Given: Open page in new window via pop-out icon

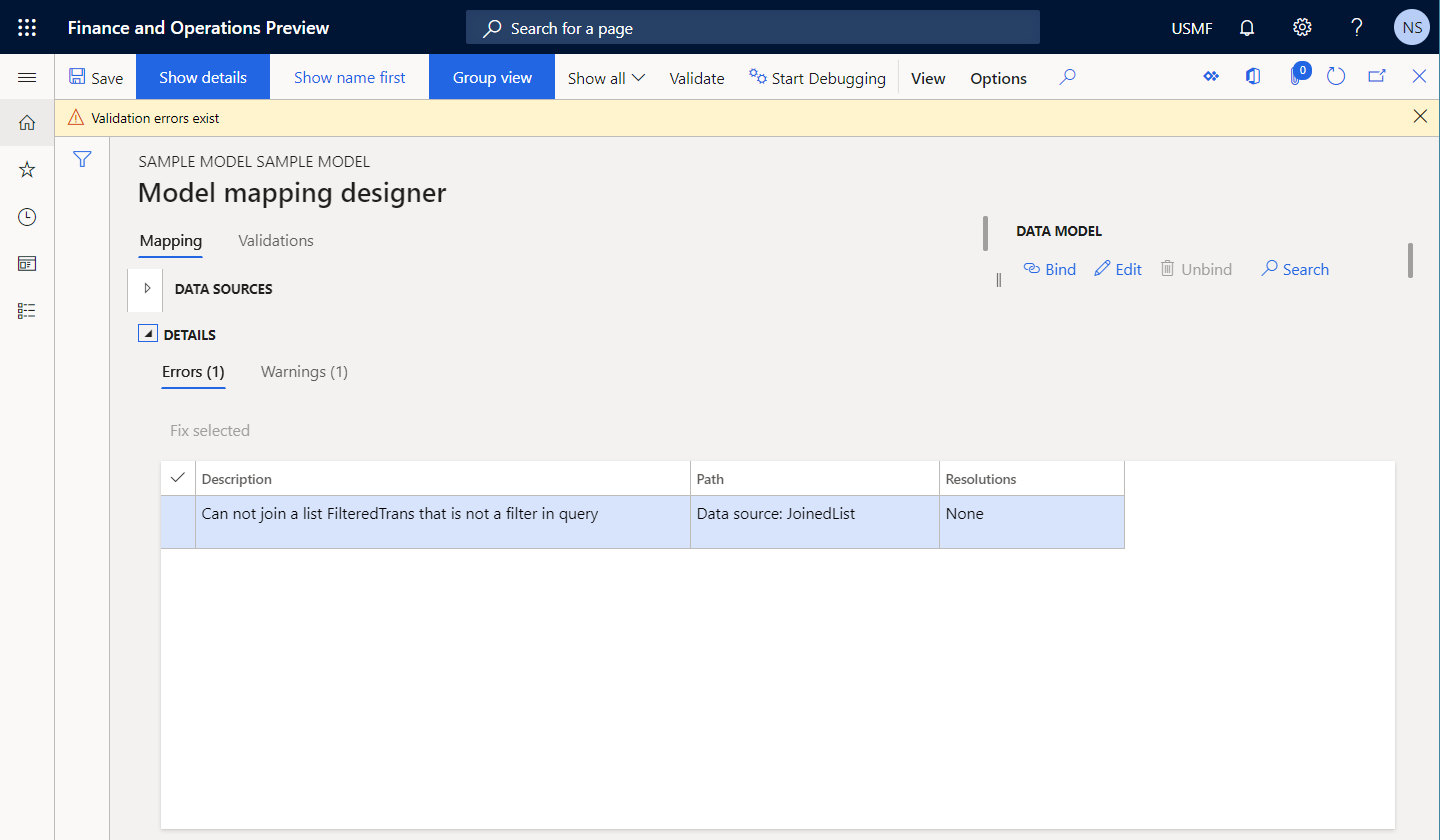Looking at the screenshot, I should pos(1377,75).
